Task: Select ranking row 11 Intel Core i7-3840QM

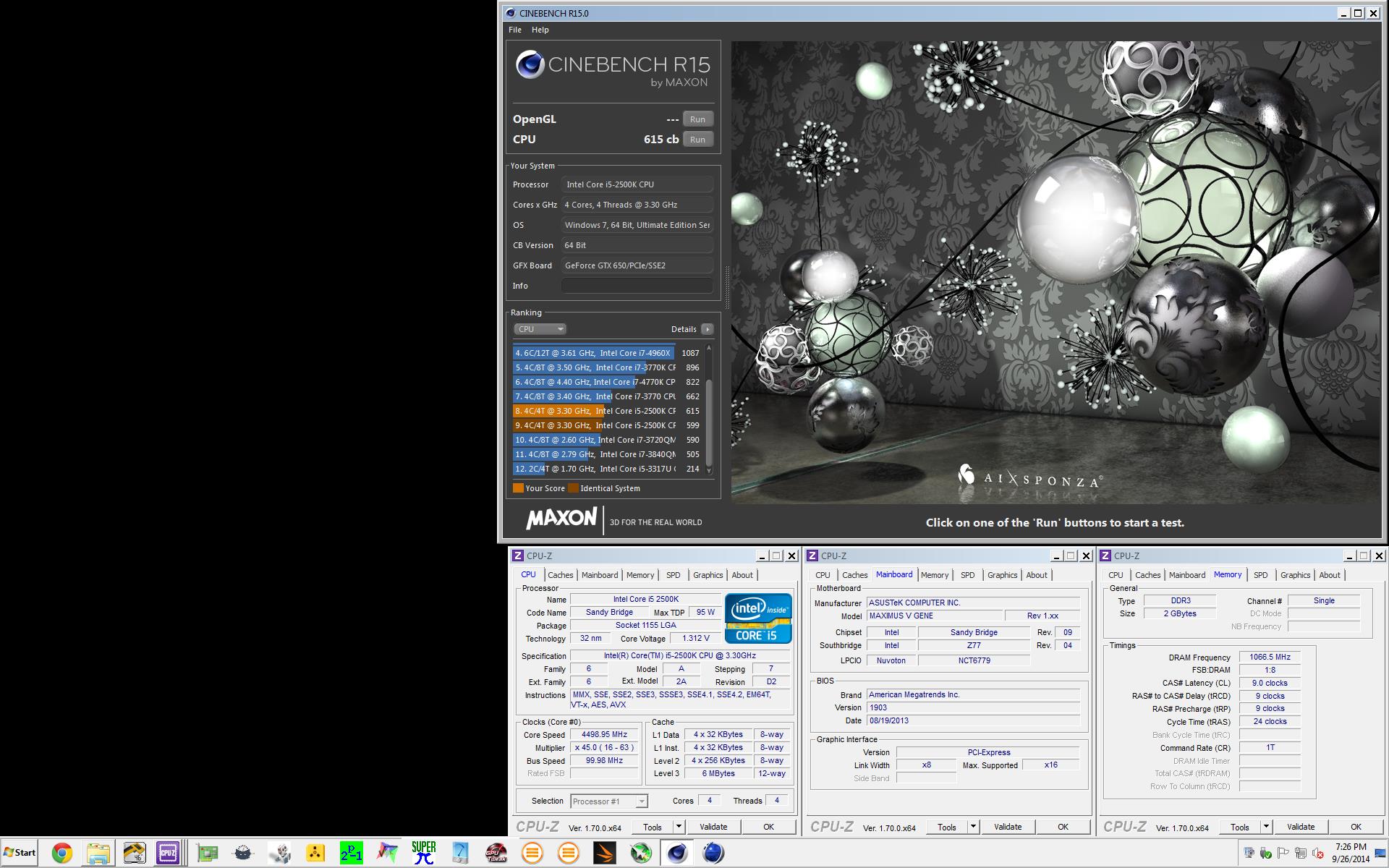Action: tap(606, 454)
